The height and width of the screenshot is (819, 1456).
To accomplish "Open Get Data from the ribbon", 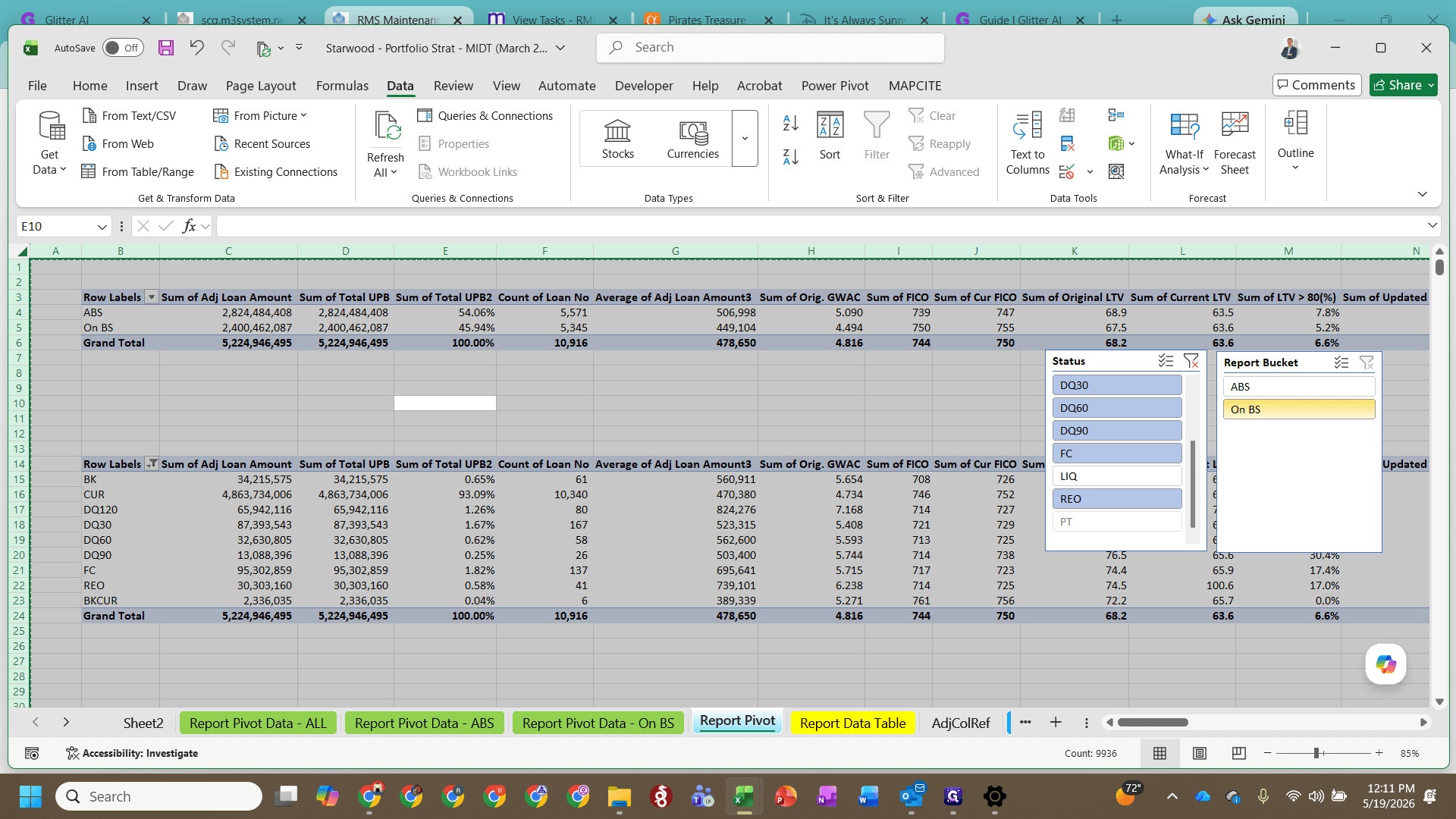I will (x=50, y=143).
